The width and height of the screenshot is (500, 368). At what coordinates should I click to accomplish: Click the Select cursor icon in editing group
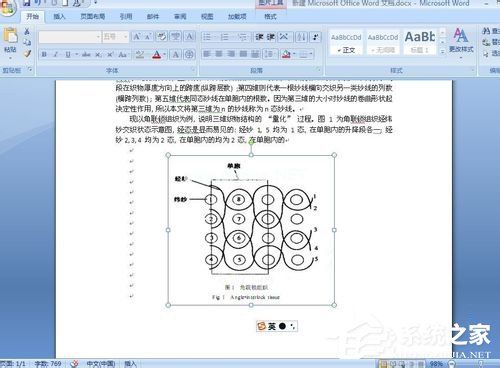tap(487, 53)
